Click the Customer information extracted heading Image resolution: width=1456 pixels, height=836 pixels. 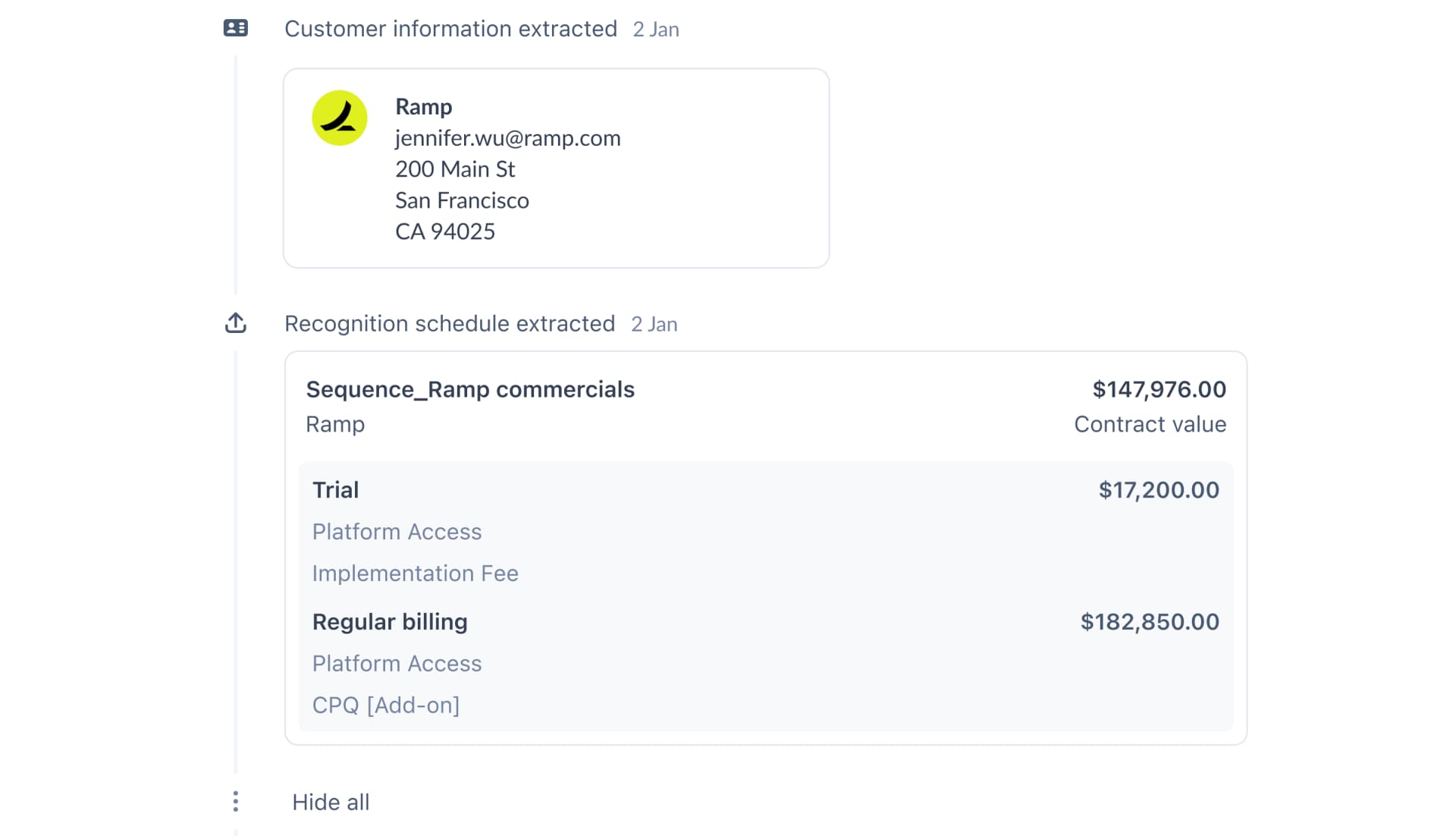click(450, 29)
